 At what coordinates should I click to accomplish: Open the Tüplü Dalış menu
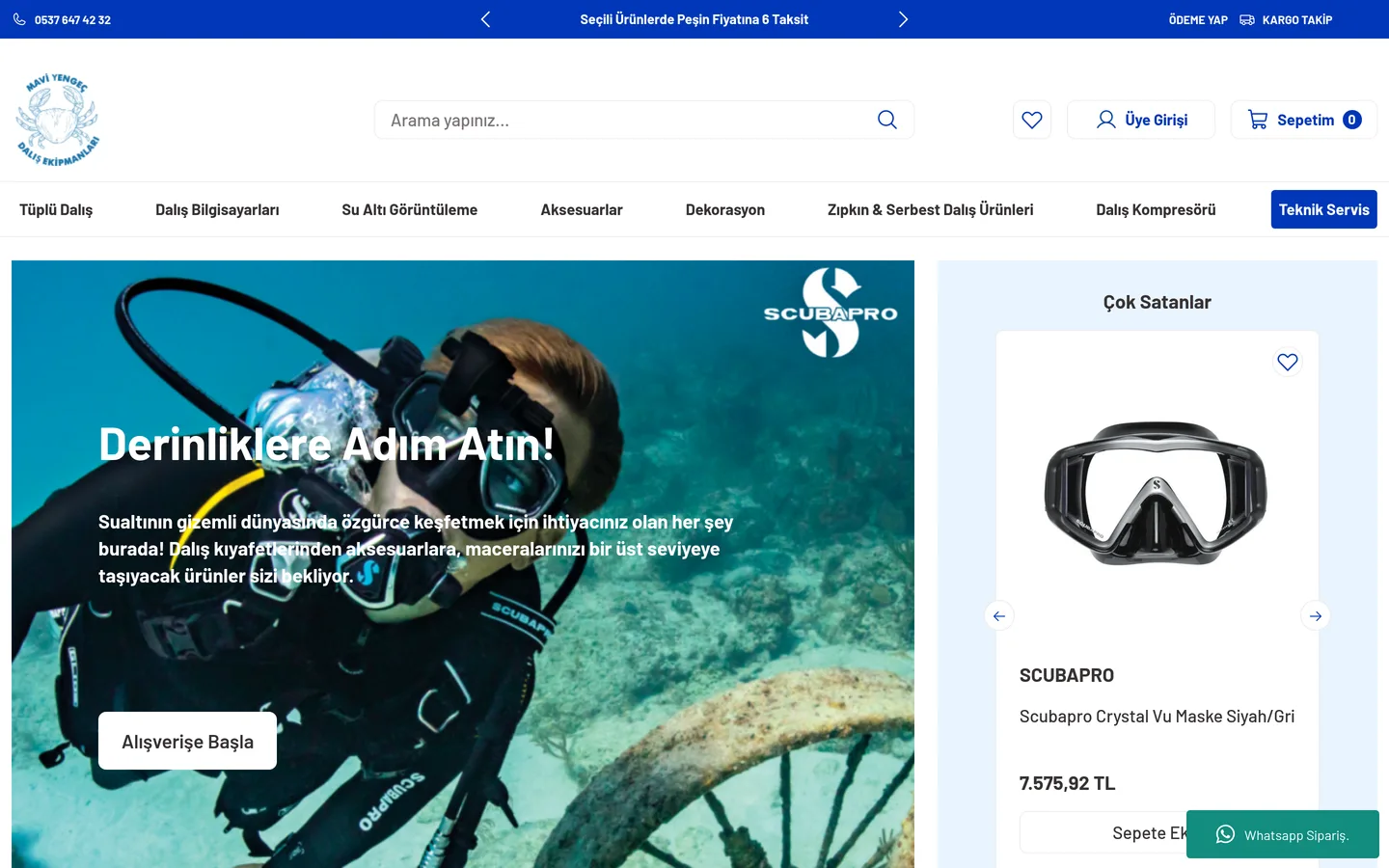point(56,209)
